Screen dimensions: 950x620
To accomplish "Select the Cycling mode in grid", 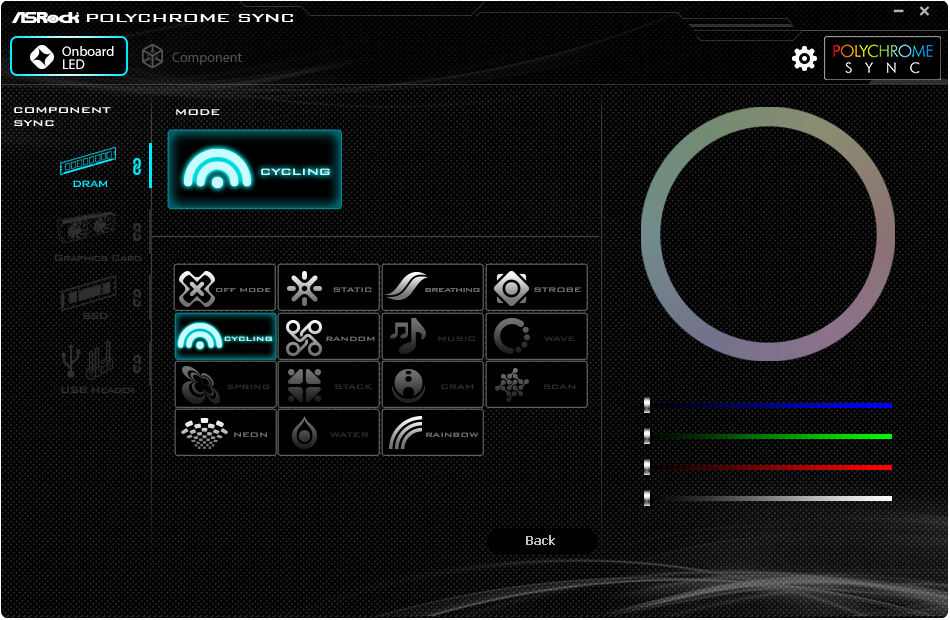I will [225, 336].
